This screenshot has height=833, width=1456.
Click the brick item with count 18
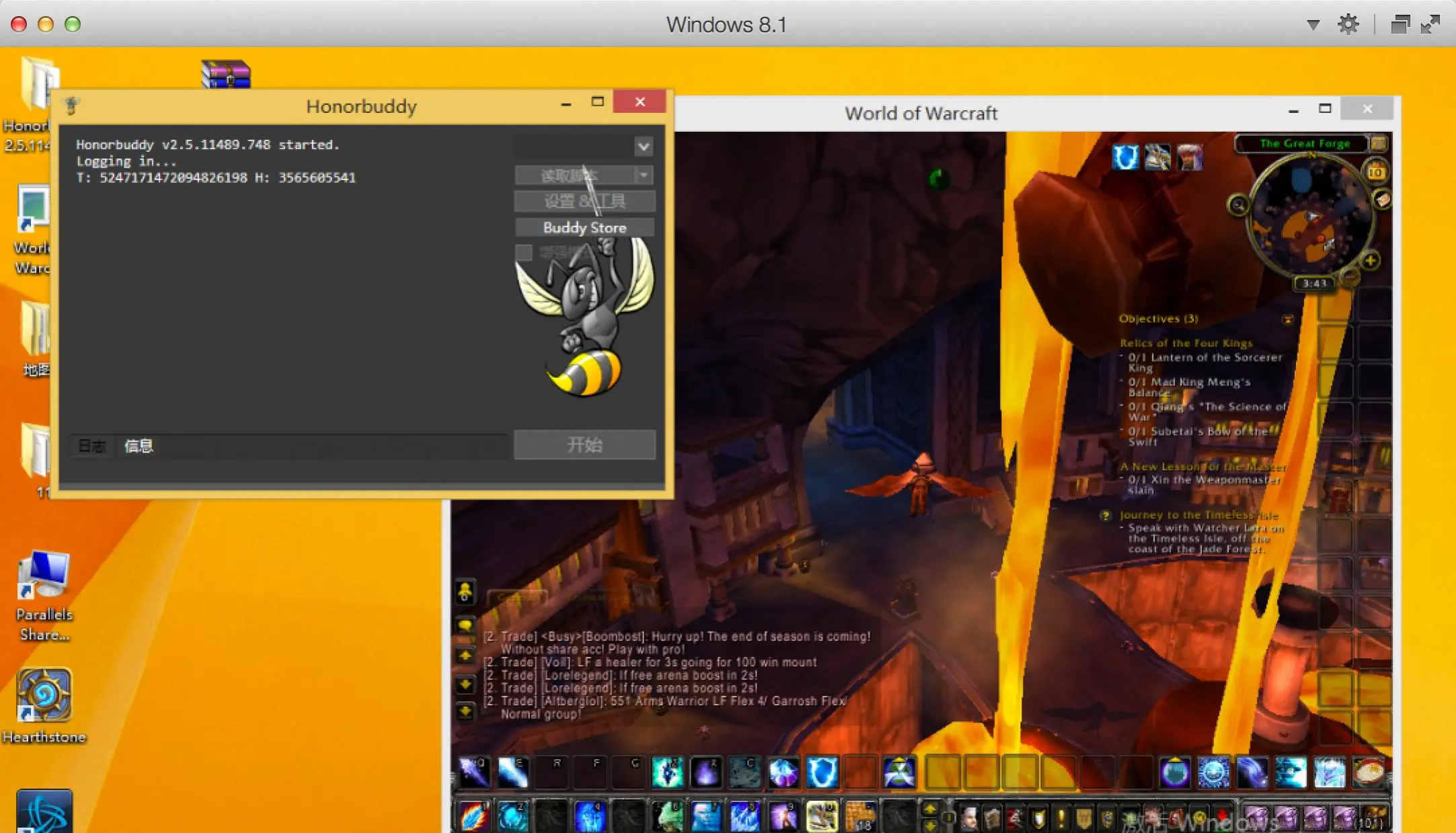(860, 816)
